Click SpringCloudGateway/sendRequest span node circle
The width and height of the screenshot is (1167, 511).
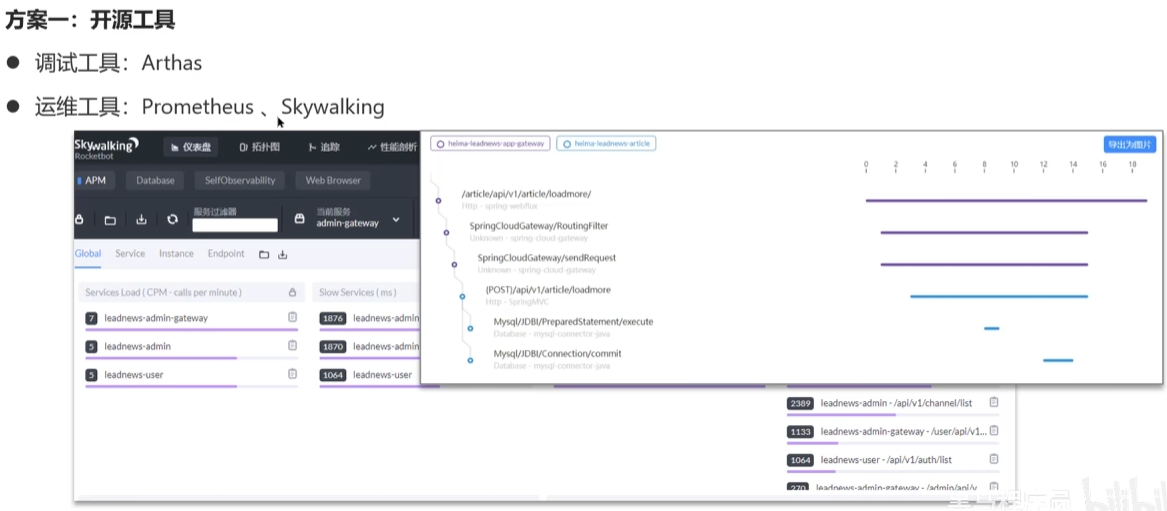tap(454, 264)
